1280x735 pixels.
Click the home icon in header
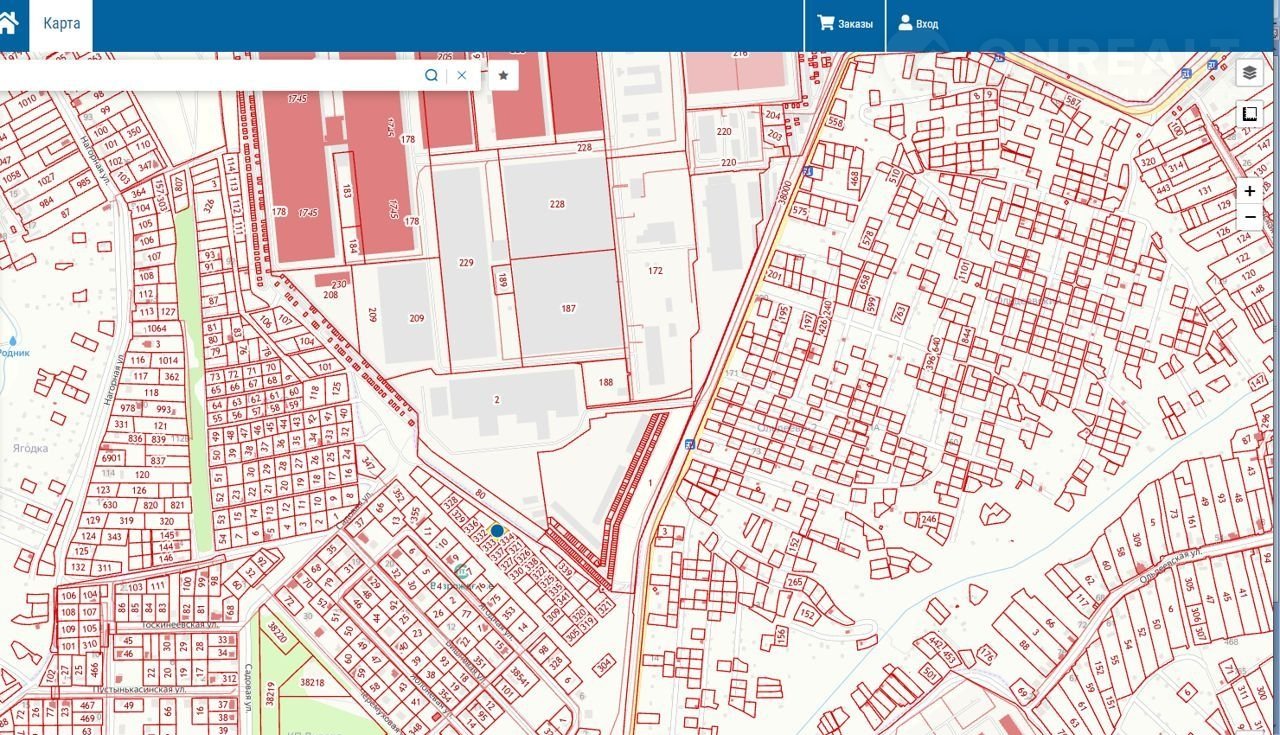click(8, 24)
